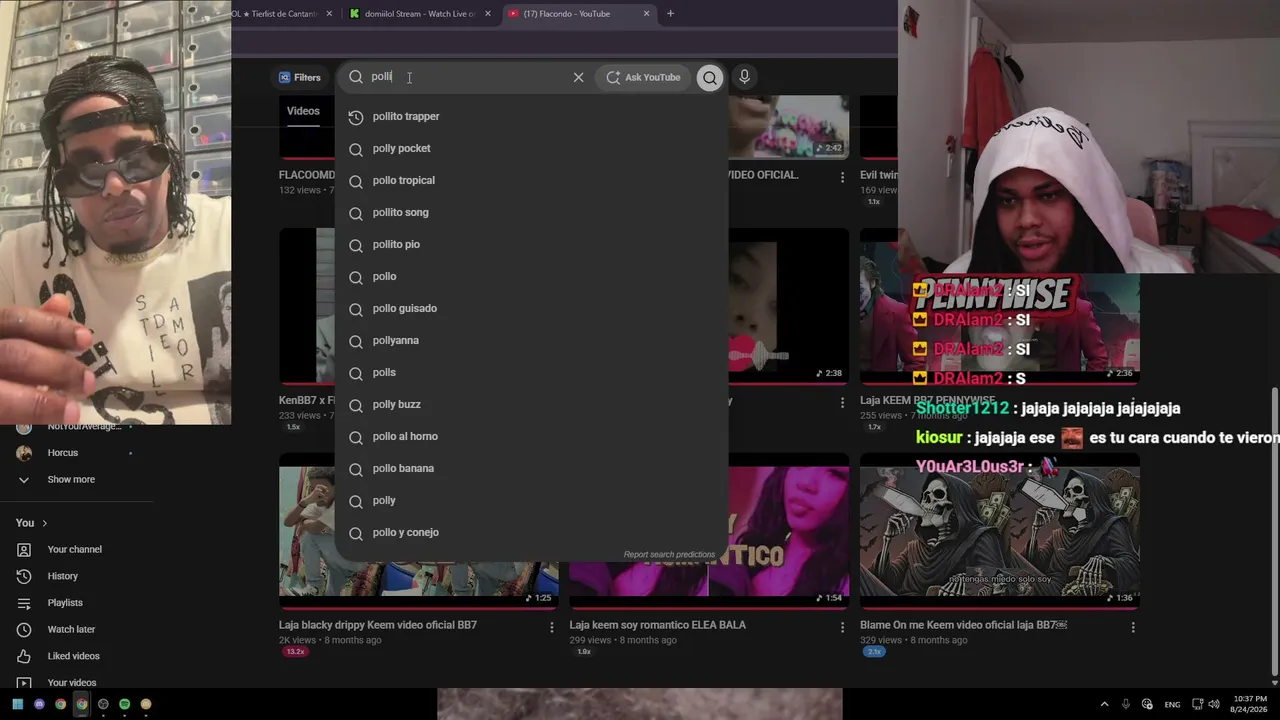Open History in the sidebar
This screenshot has width=1280, height=720.
tap(62, 576)
